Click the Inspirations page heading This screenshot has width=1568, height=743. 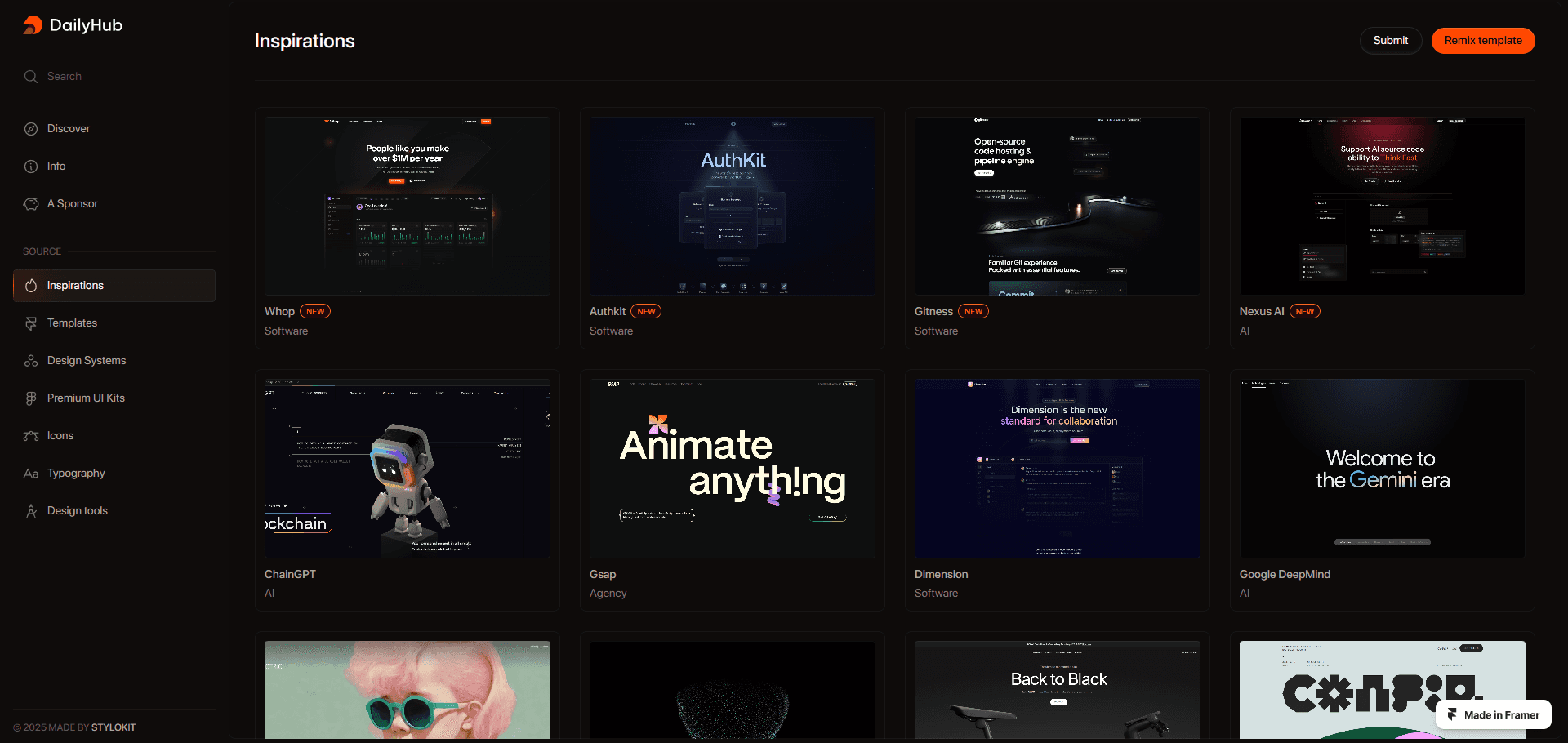[x=305, y=42]
